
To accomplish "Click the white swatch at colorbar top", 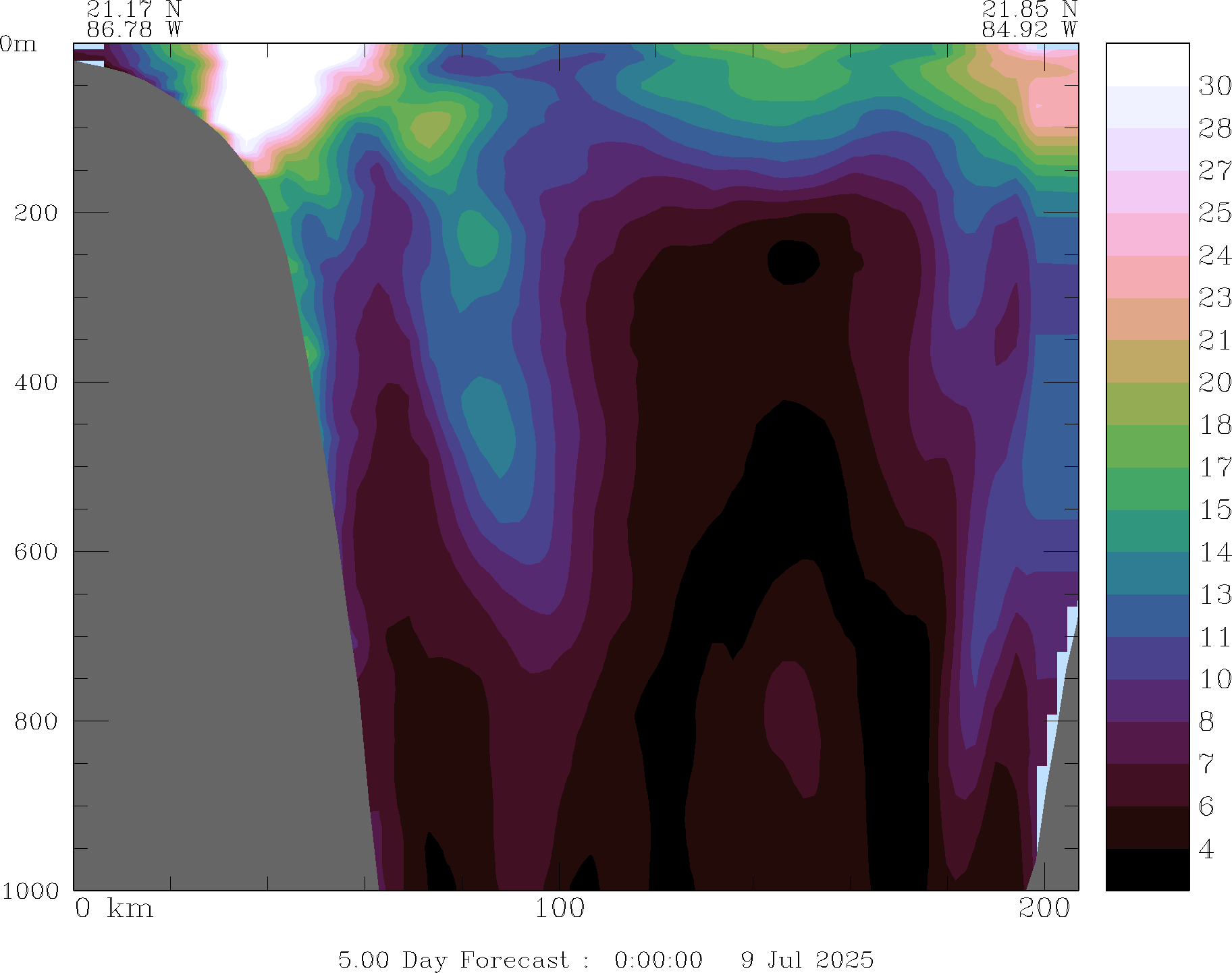I will click(1147, 65).
